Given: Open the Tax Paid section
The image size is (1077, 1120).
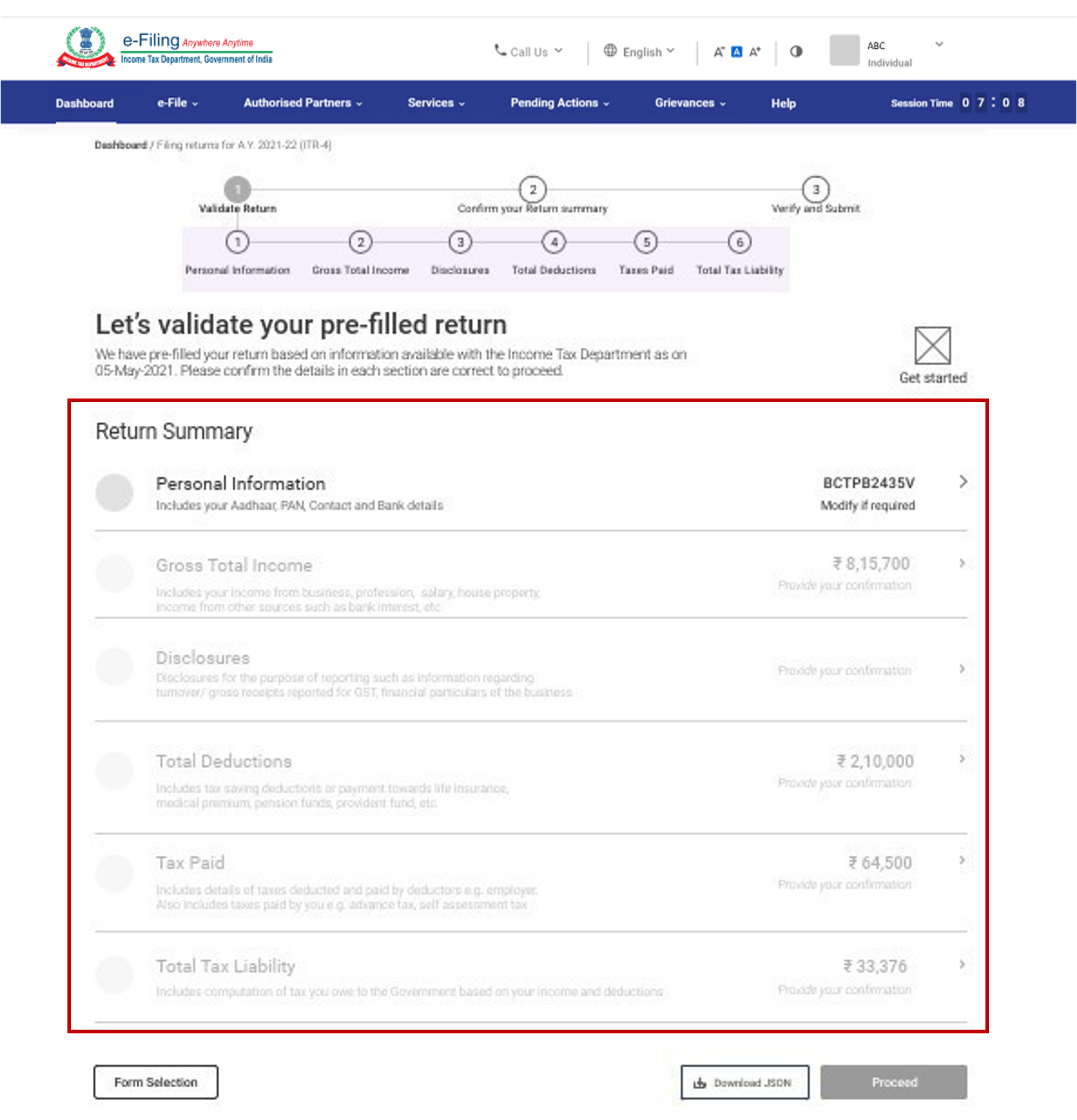Looking at the screenshot, I should 531,884.
